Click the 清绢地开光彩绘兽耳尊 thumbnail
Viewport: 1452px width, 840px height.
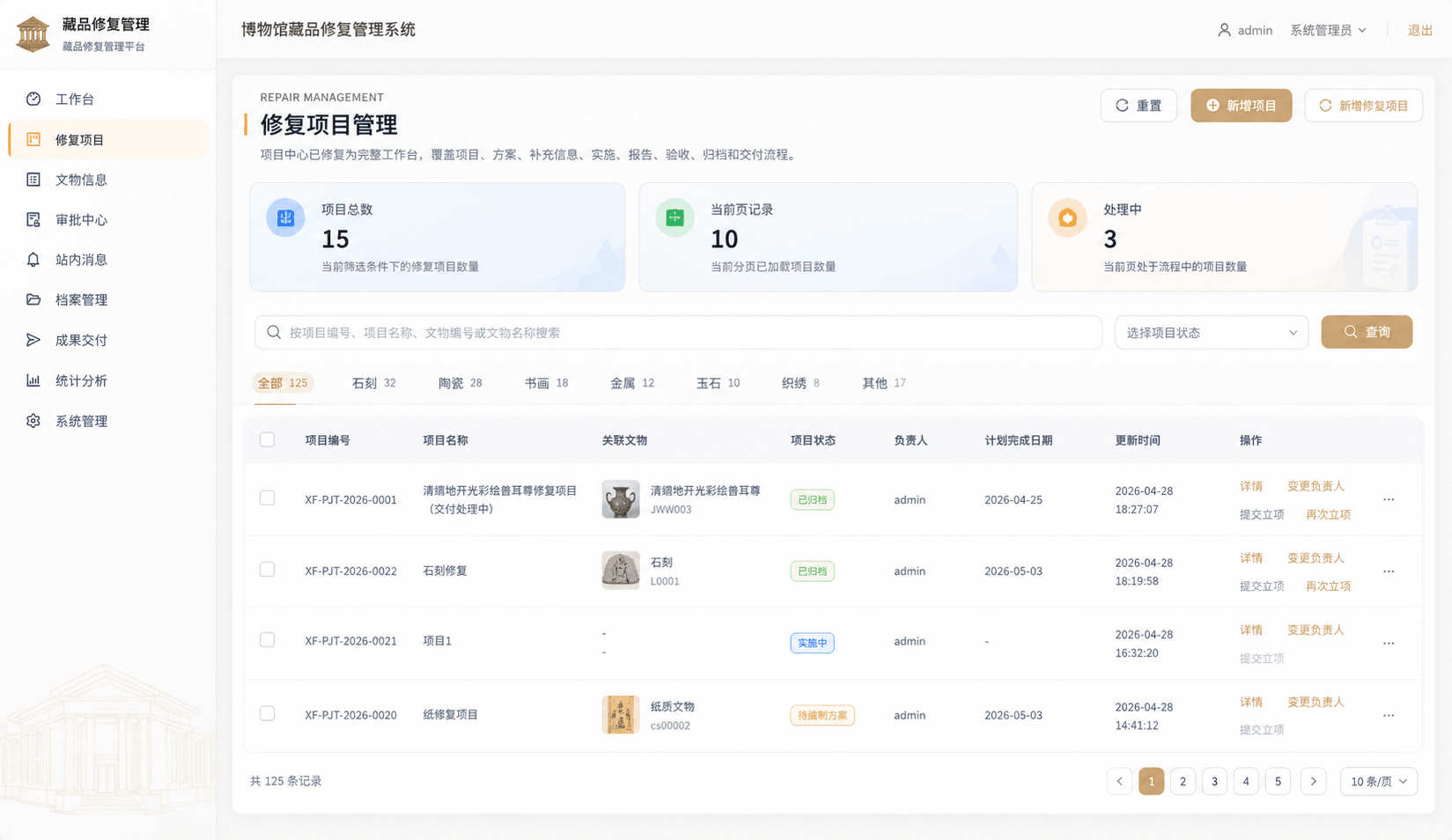621,499
